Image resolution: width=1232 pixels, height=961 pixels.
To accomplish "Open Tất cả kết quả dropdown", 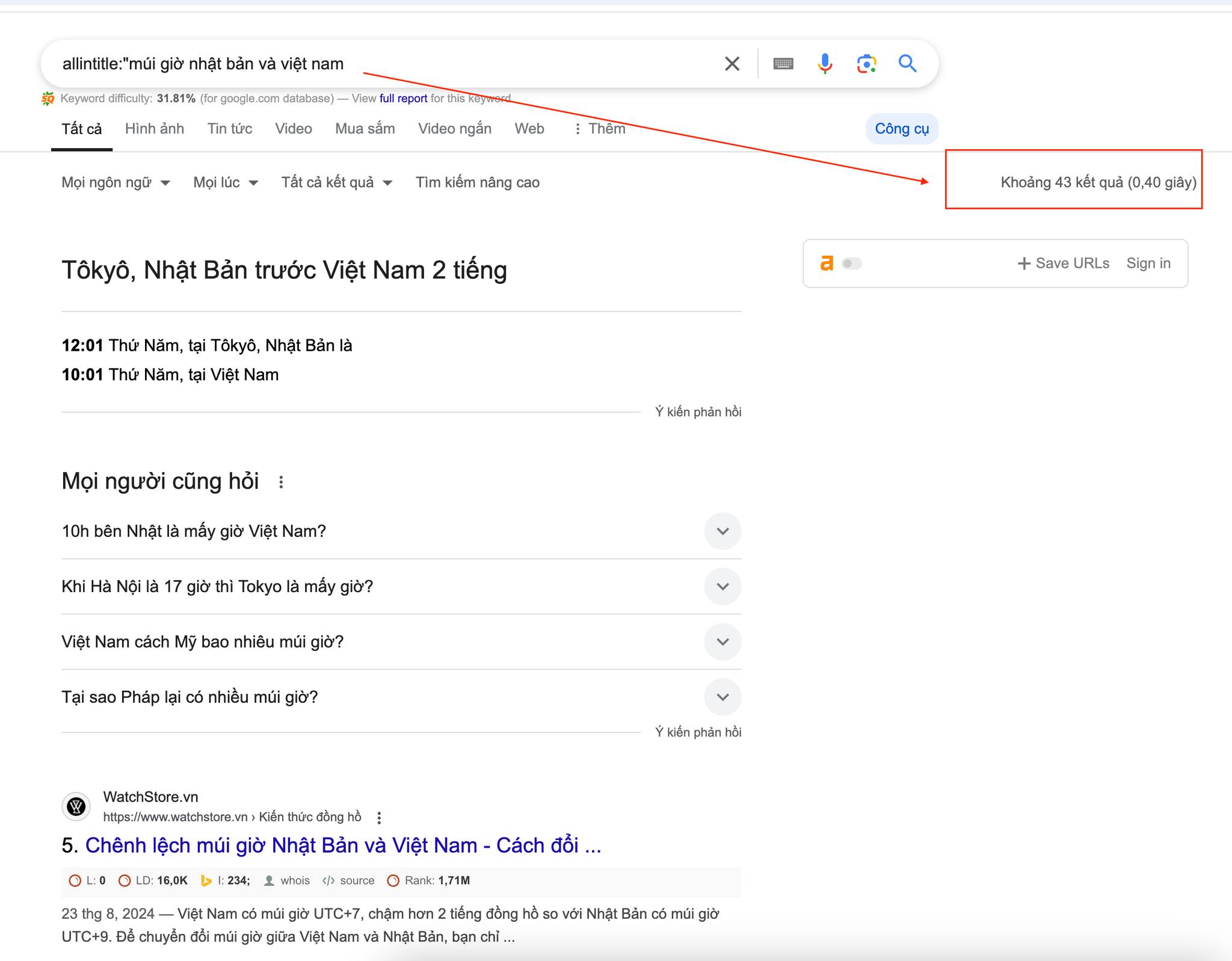I will (x=336, y=182).
